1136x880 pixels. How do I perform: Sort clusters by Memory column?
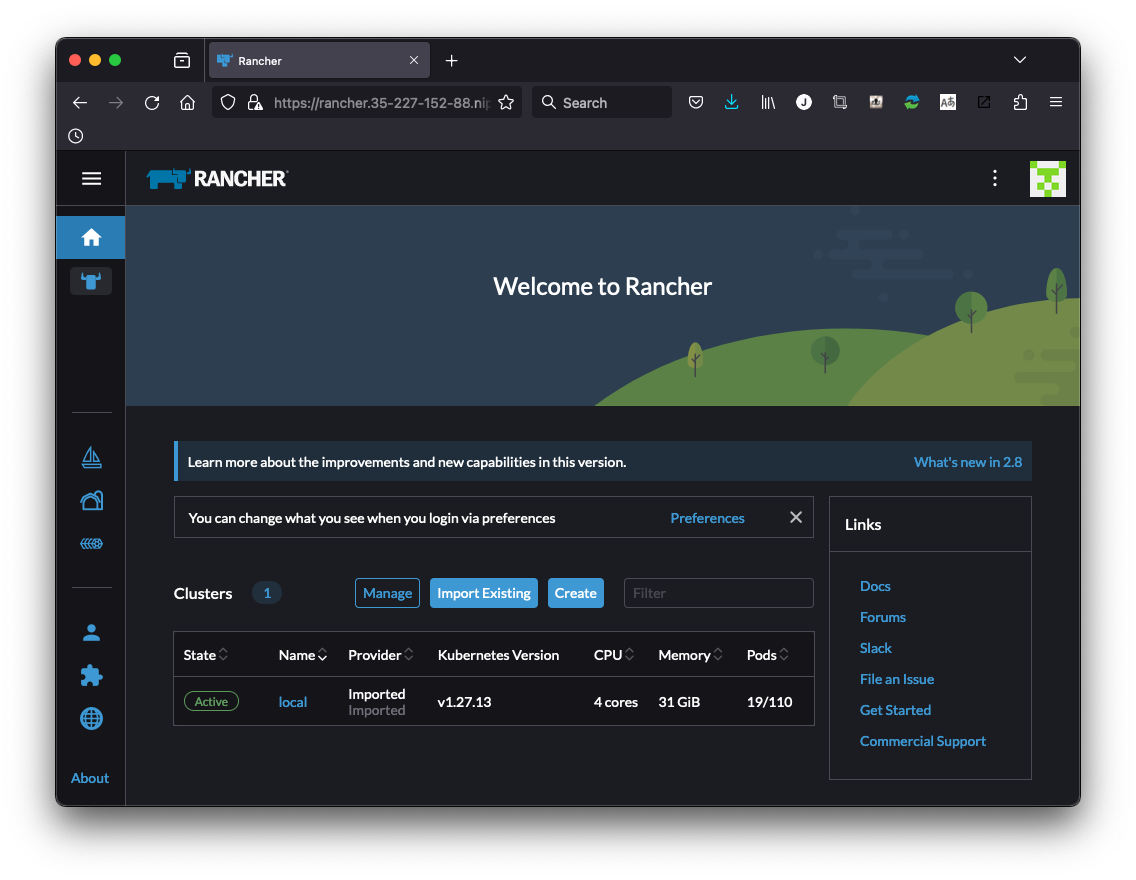(690, 655)
